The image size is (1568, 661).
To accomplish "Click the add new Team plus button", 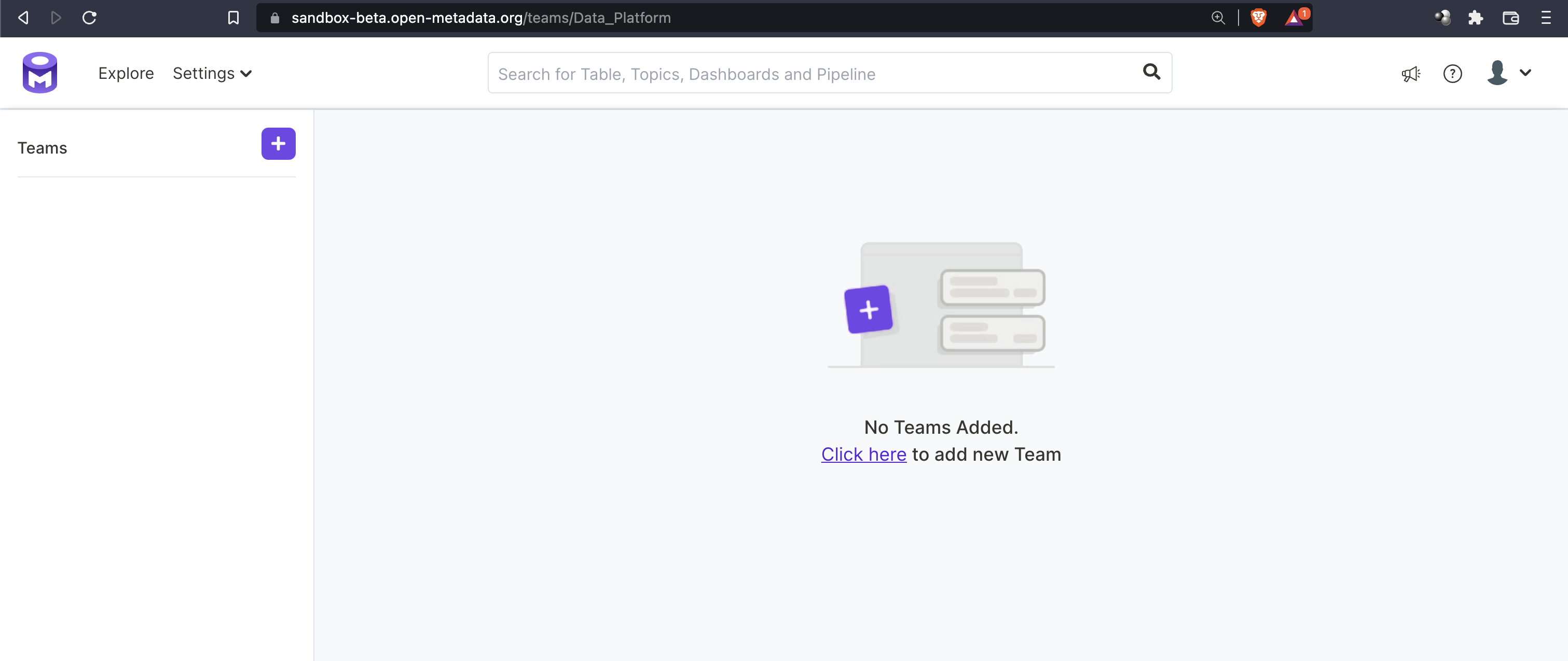I will pos(278,144).
